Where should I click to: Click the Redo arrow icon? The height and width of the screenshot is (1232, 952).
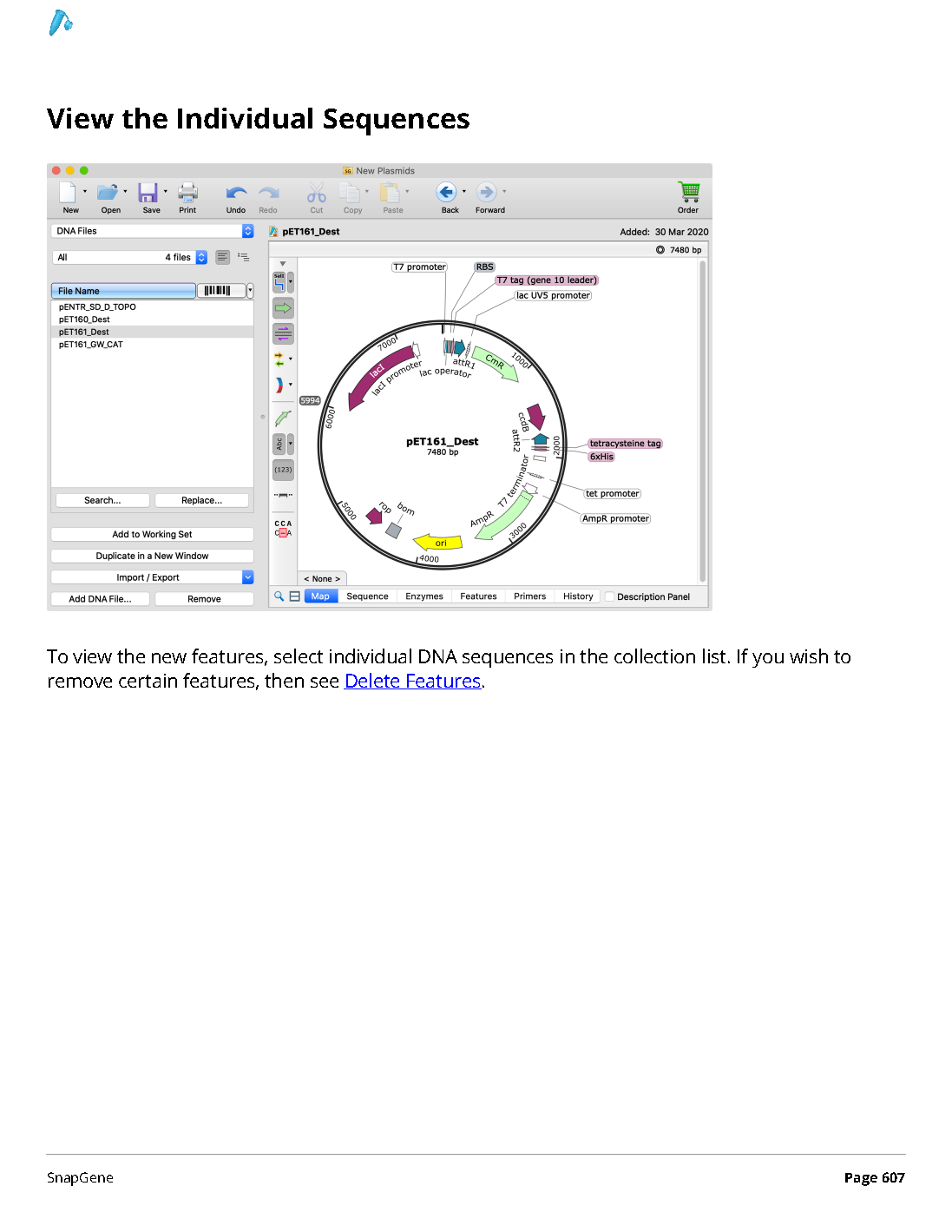(x=269, y=192)
